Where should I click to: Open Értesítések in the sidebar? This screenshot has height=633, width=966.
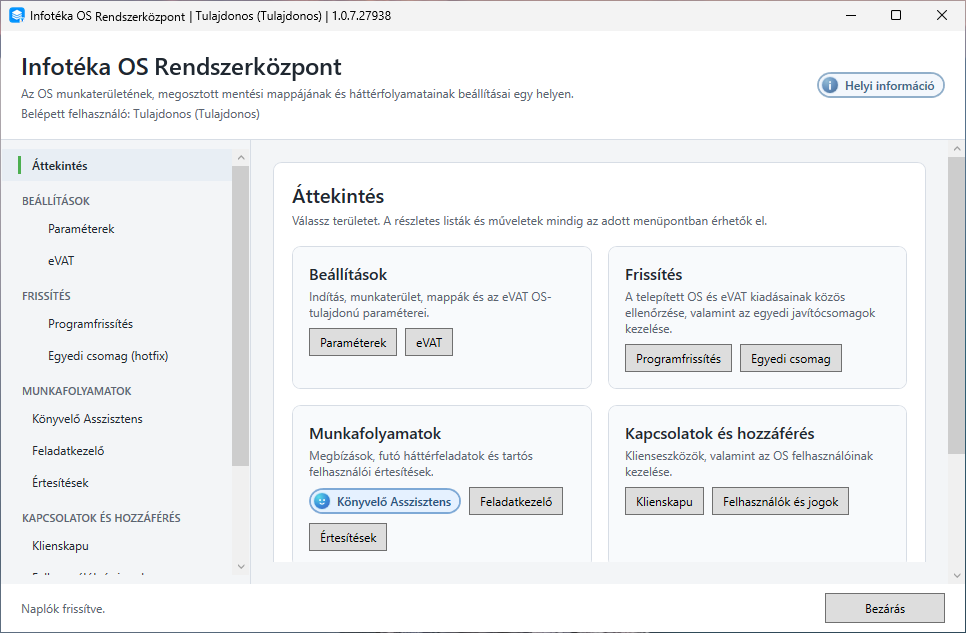(117, 483)
